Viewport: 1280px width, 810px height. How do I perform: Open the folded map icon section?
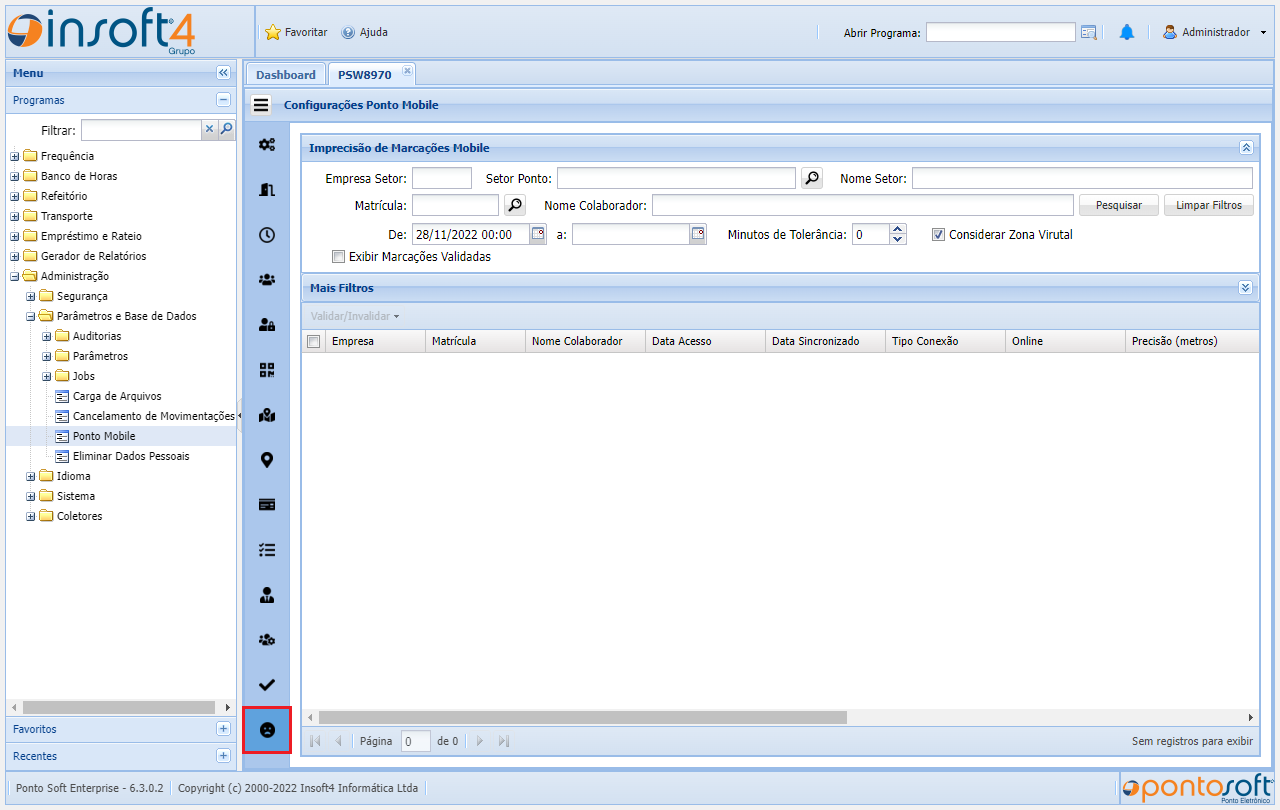pos(267,415)
